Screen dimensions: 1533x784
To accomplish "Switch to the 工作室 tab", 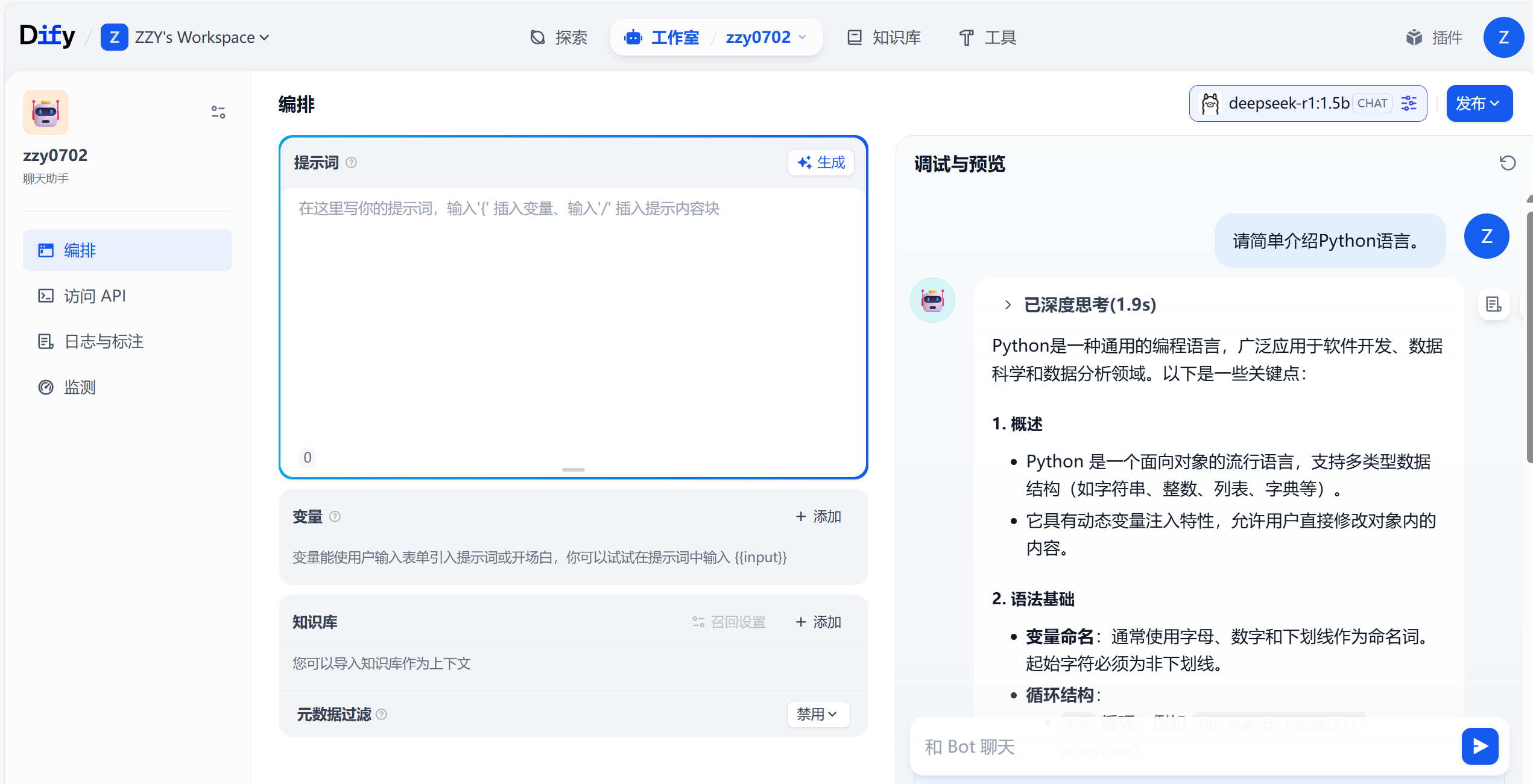I will tap(675, 37).
